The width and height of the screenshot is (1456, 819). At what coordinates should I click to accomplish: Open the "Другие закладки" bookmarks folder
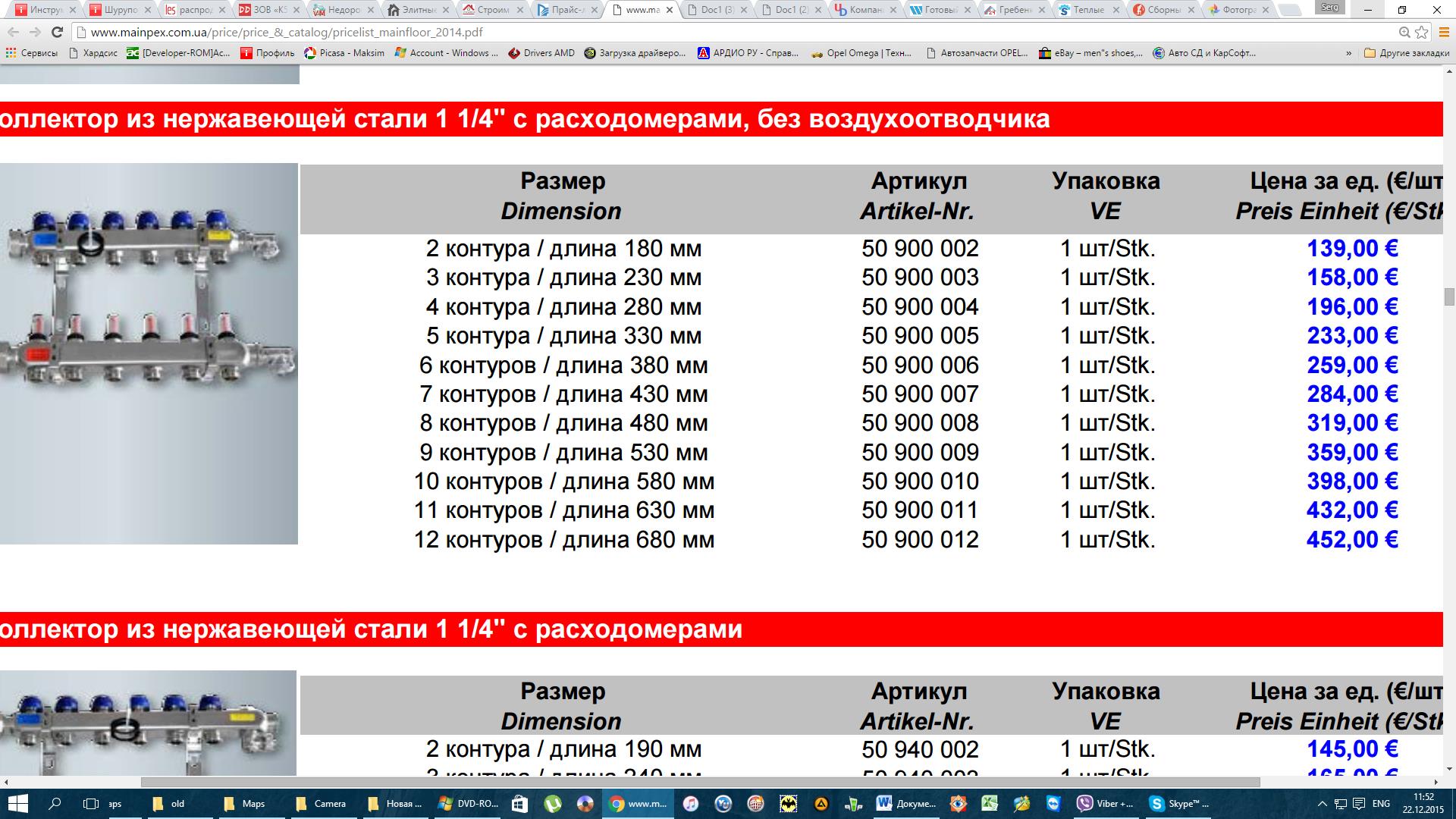pyautogui.click(x=1407, y=53)
